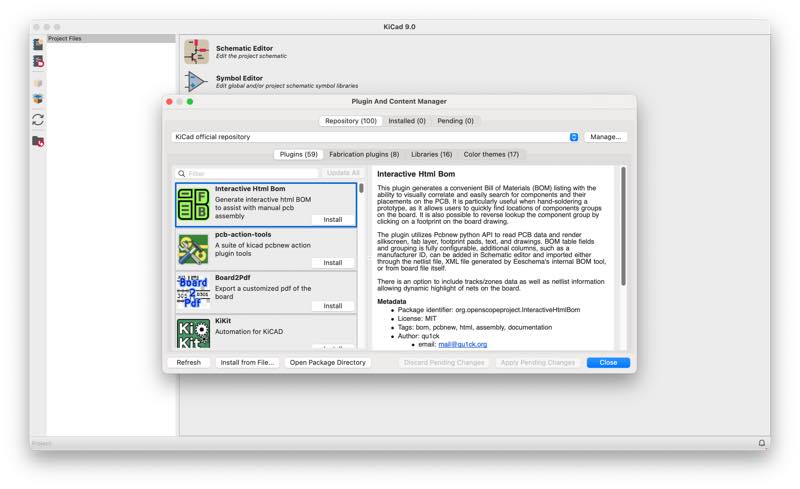Click the Update All button
The width and height of the screenshot is (800, 489).
point(343,173)
